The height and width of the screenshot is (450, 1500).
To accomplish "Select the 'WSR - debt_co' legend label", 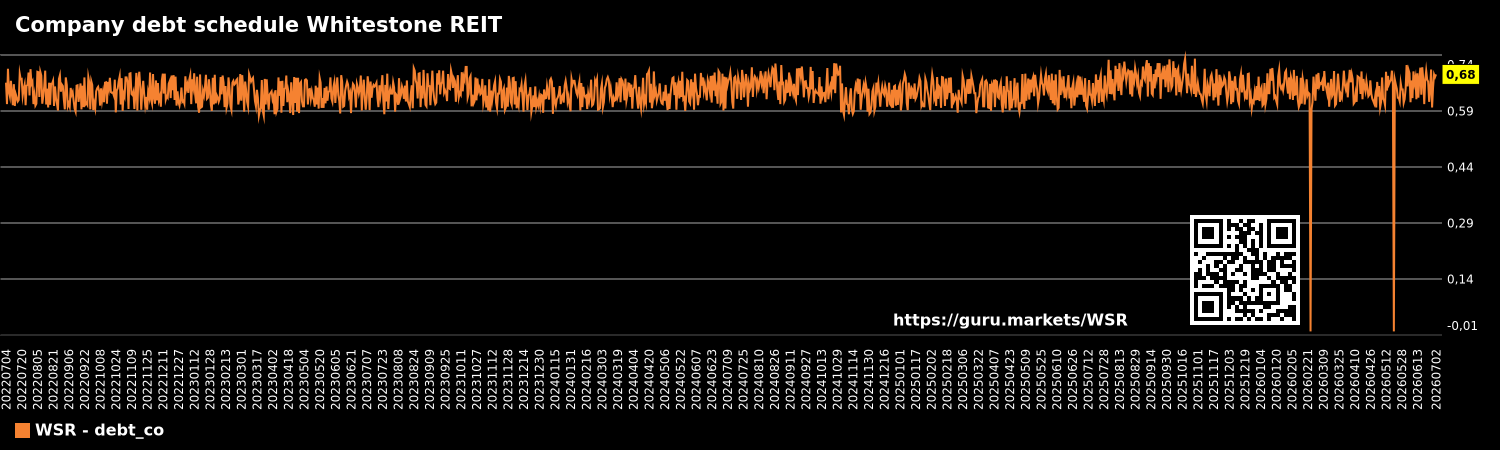I will pyautogui.click(x=99, y=431).
